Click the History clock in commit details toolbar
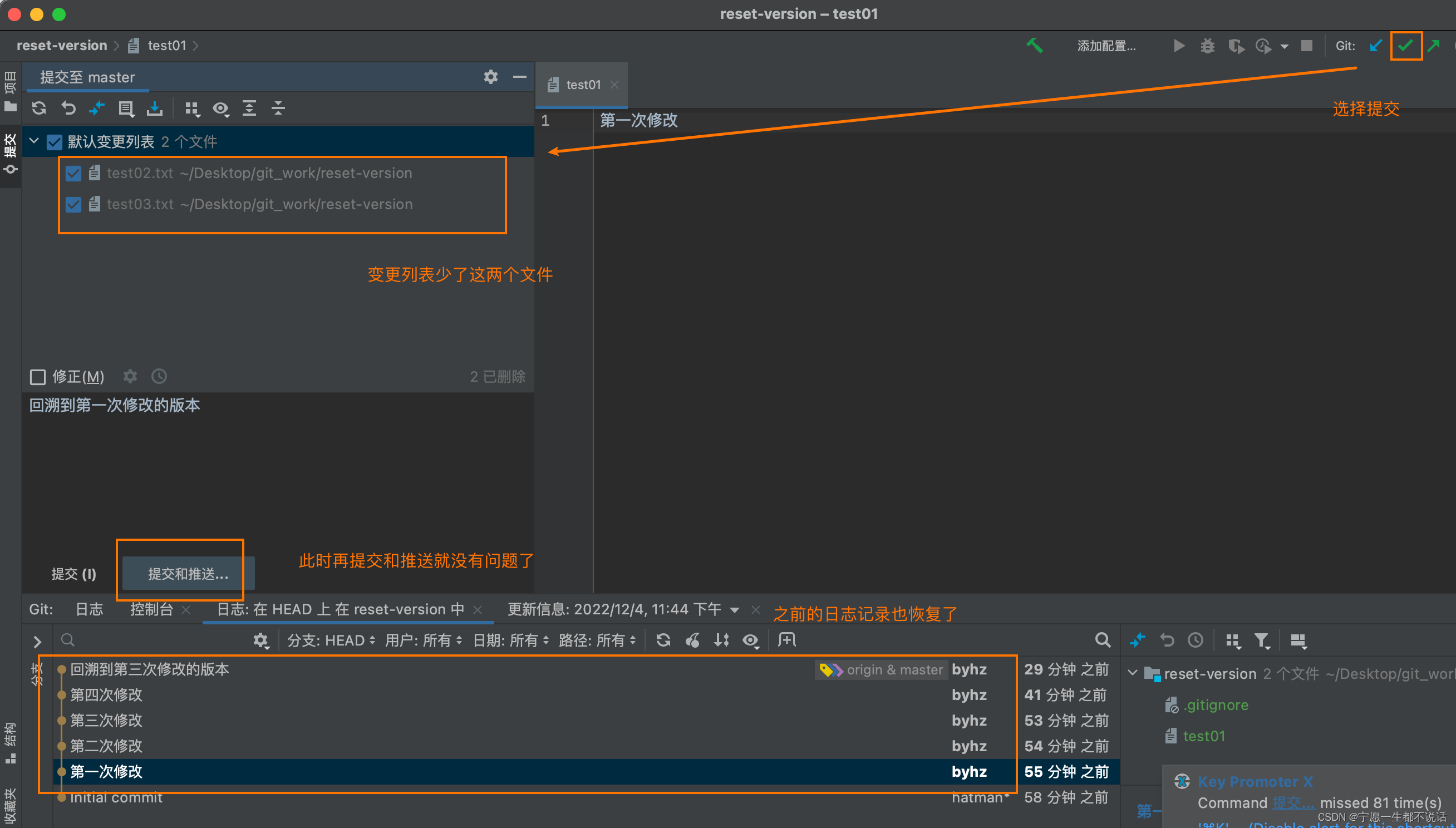This screenshot has width=1456, height=828. pos(1196,640)
